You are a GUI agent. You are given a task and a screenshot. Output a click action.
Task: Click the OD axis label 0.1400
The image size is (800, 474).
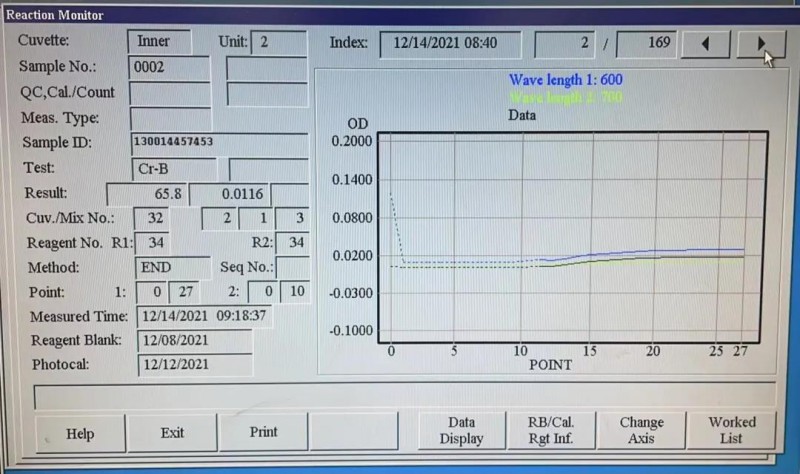coord(352,180)
